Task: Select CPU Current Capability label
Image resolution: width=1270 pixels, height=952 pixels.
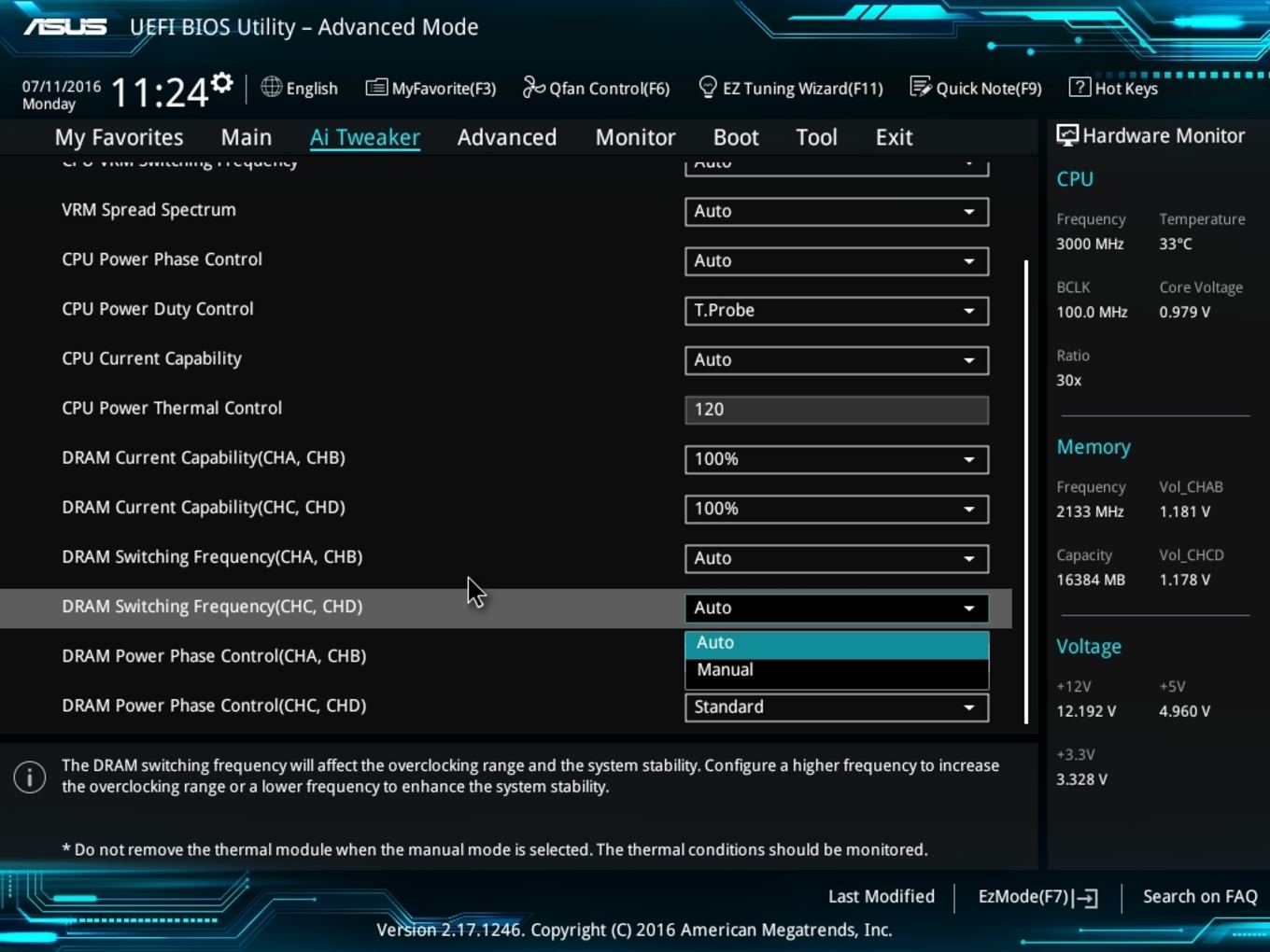Action: [x=151, y=358]
